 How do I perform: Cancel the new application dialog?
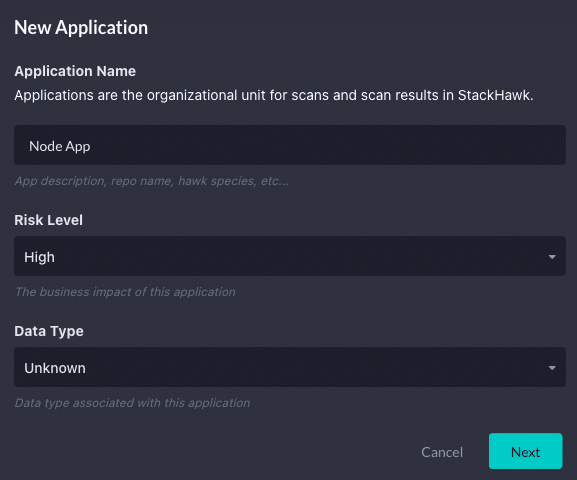point(442,452)
